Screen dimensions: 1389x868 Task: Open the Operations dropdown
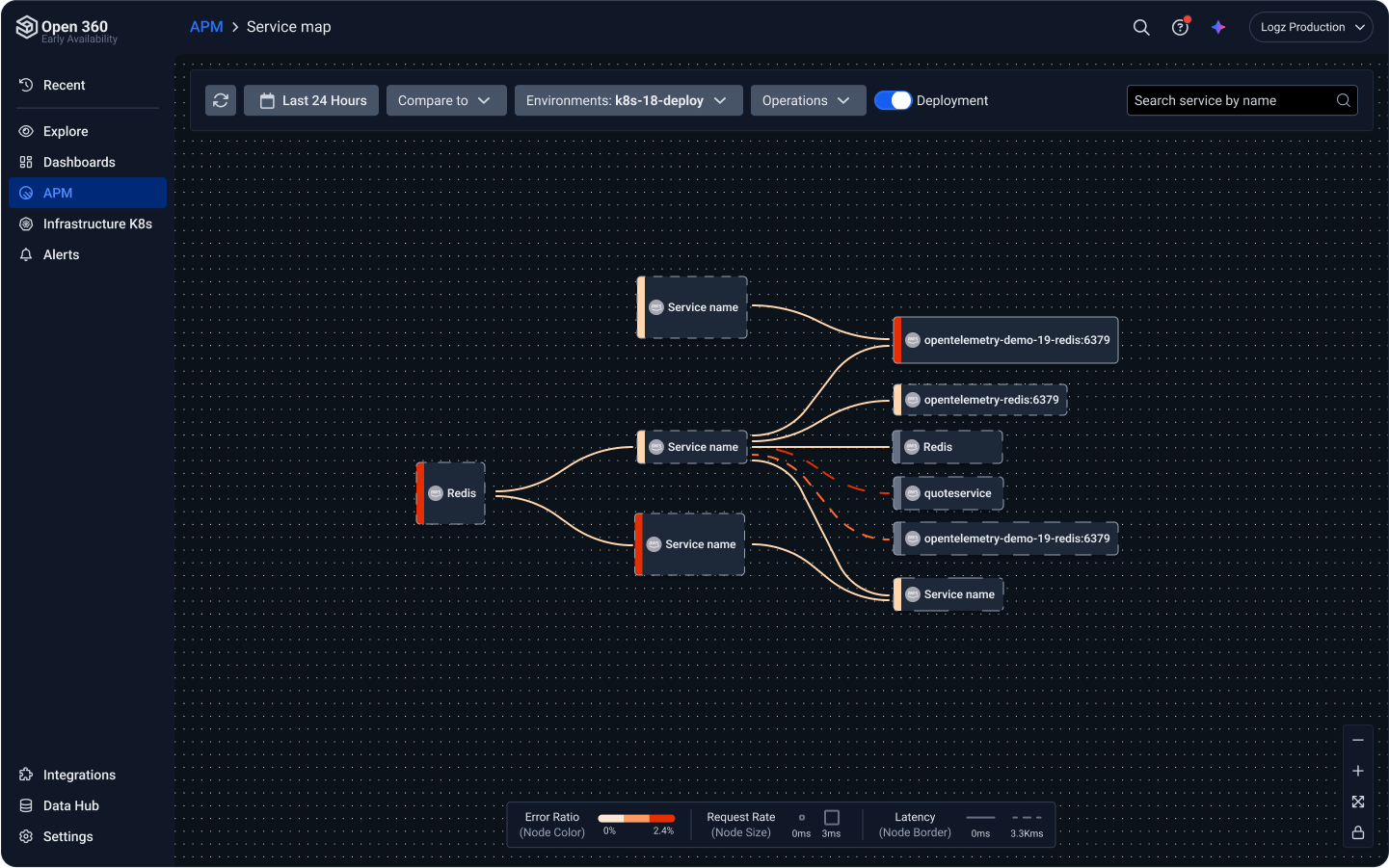pos(808,100)
